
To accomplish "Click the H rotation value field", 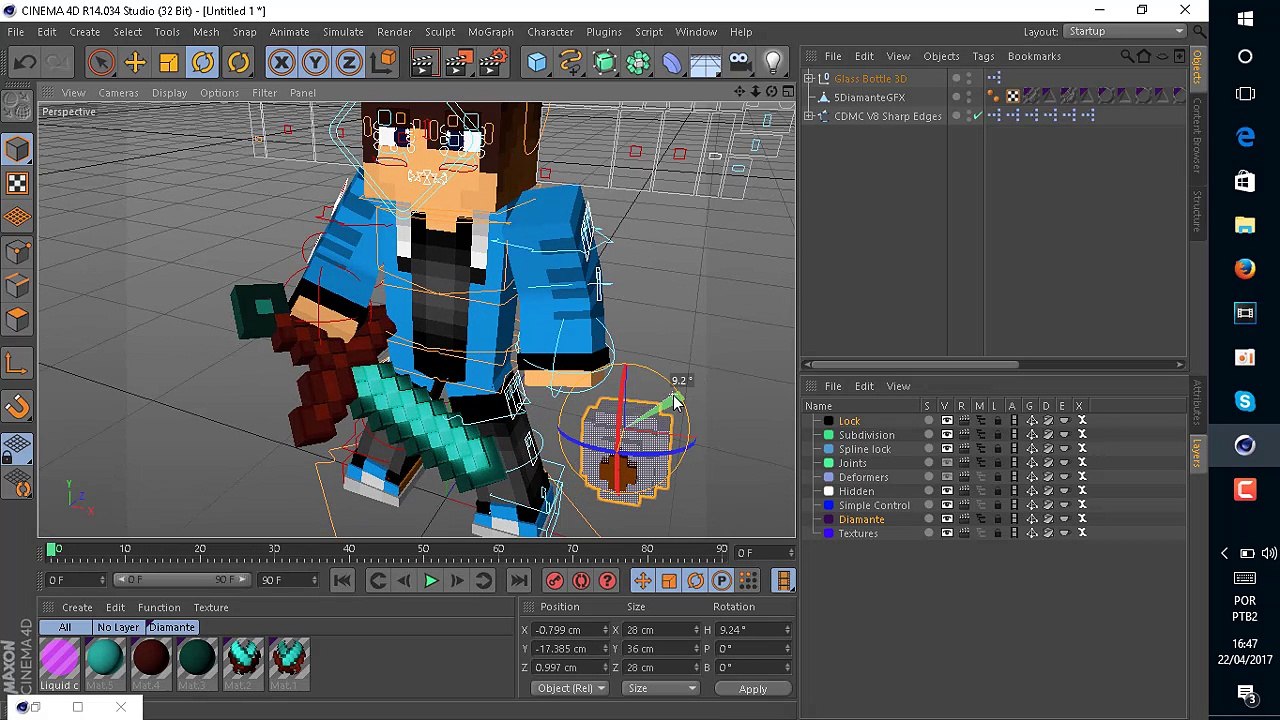I will pos(754,630).
